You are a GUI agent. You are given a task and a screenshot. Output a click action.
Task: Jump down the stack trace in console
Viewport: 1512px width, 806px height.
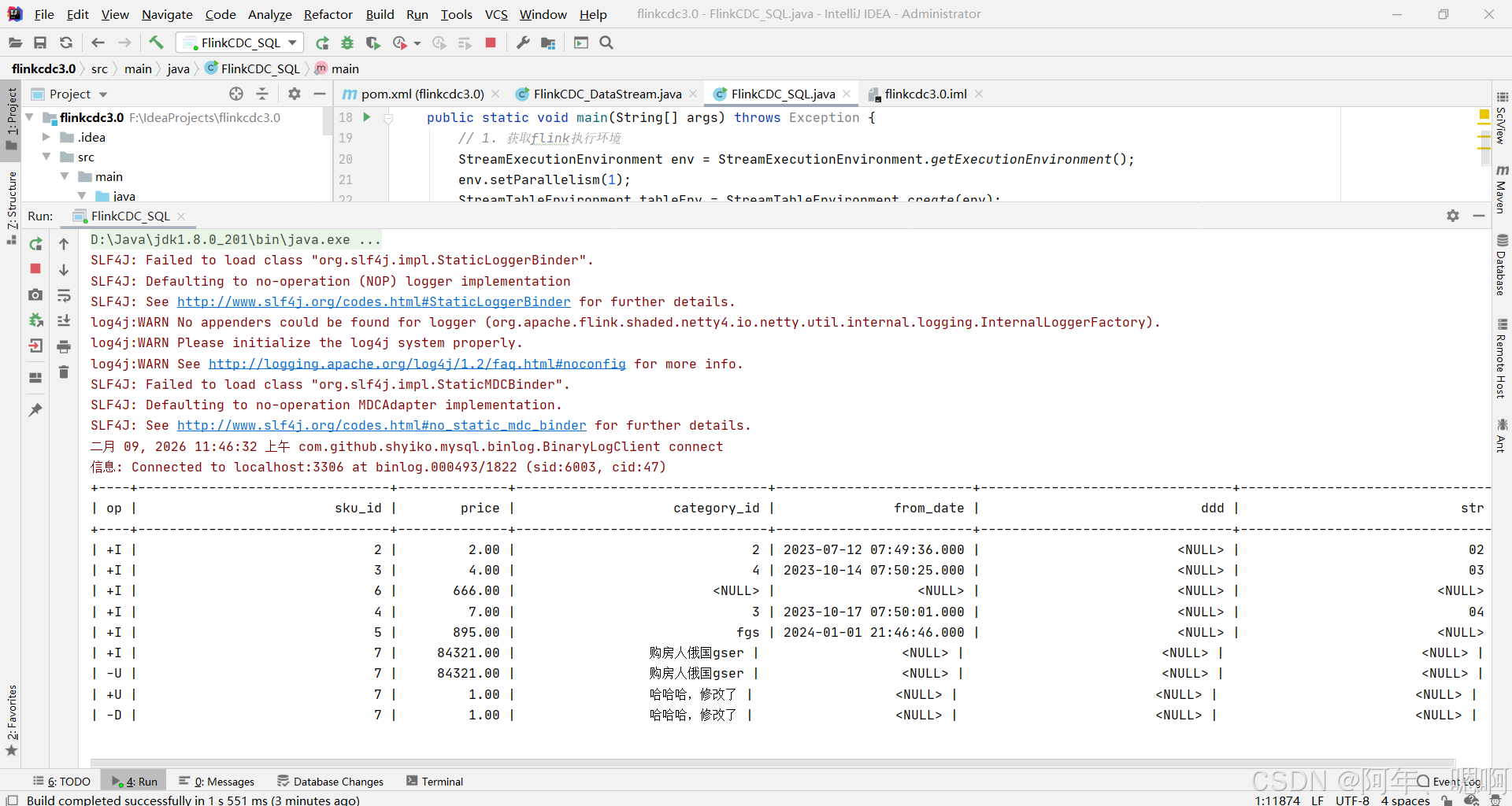64,269
